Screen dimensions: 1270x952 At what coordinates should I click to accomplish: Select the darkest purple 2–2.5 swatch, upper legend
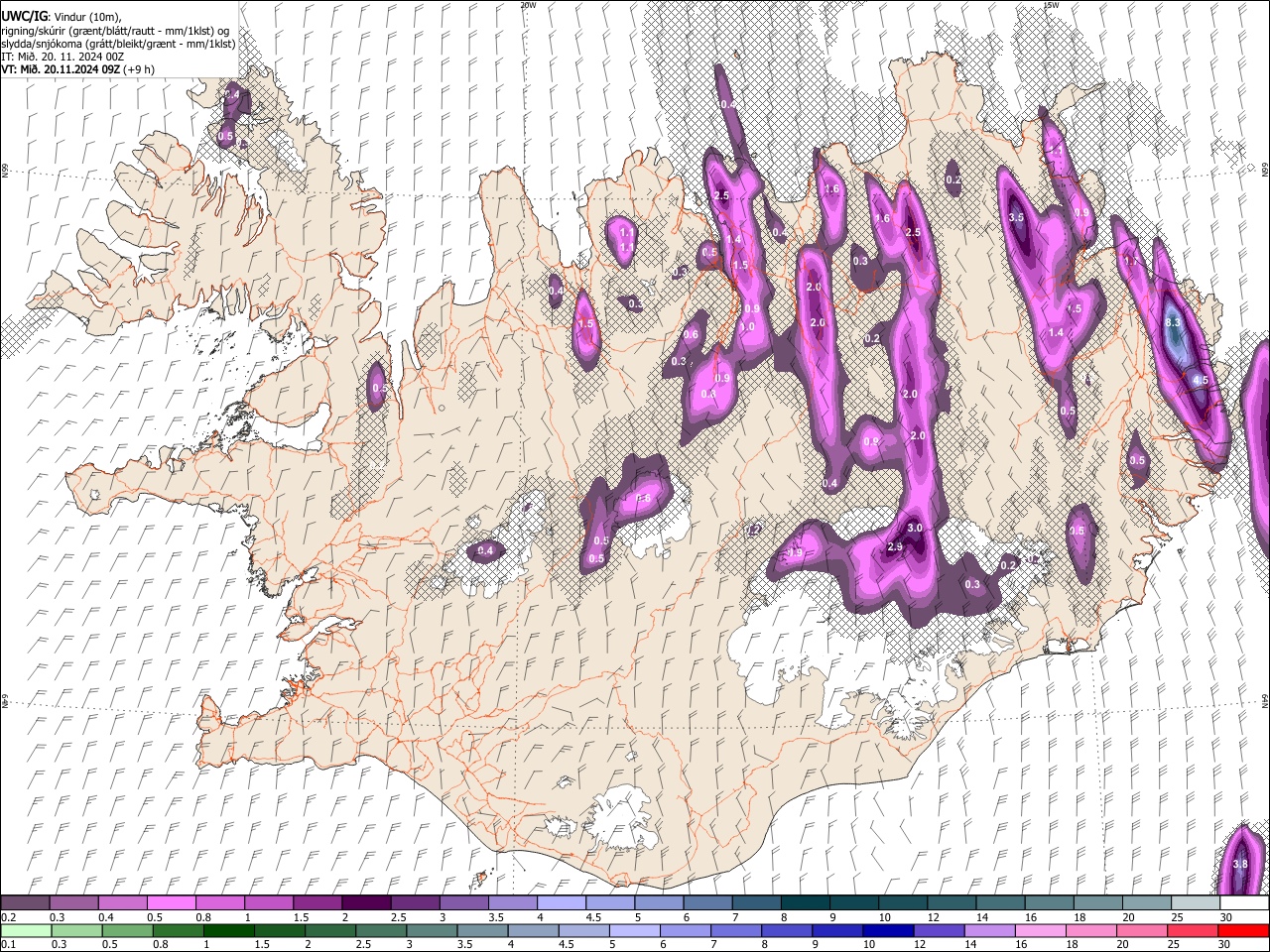pyautogui.click(x=366, y=903)
